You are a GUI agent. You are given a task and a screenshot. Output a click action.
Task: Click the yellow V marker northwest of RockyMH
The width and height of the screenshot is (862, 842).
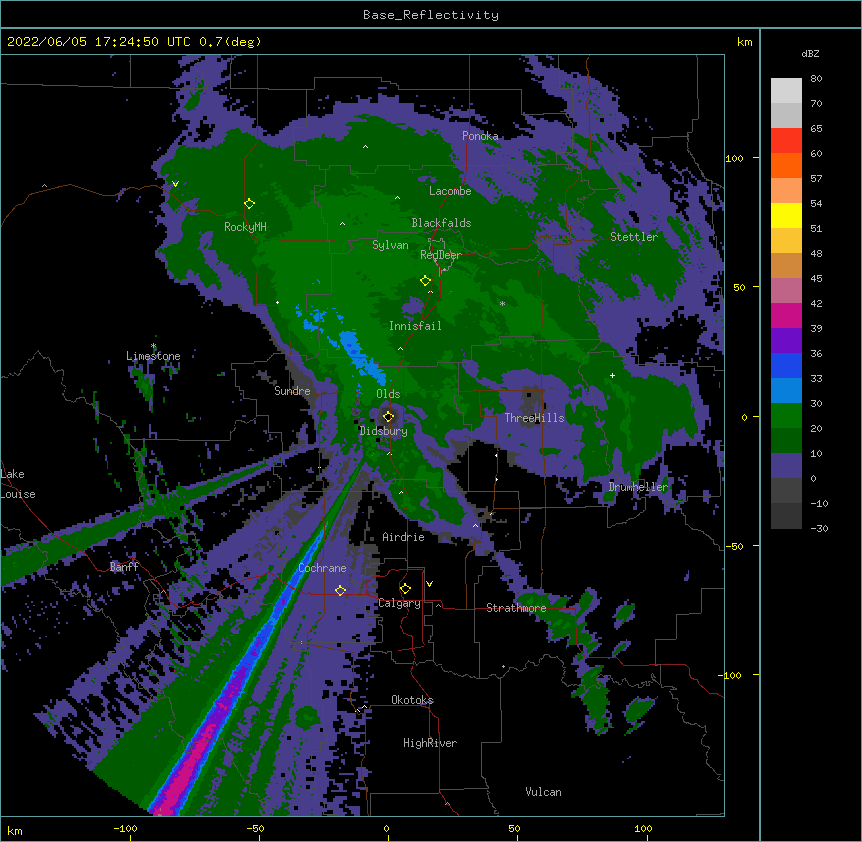175,184
